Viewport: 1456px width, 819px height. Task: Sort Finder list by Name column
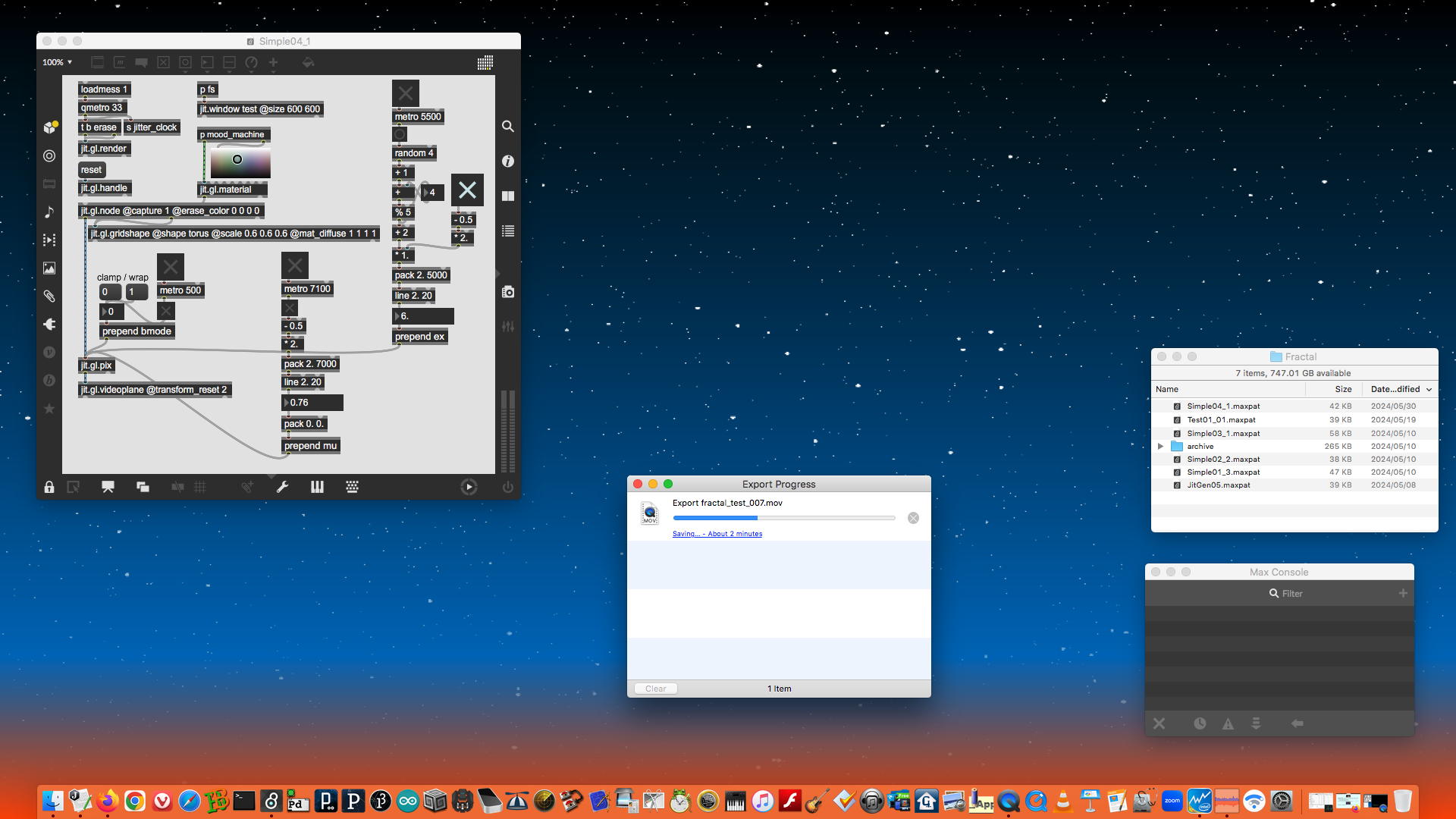(1168, 390)
